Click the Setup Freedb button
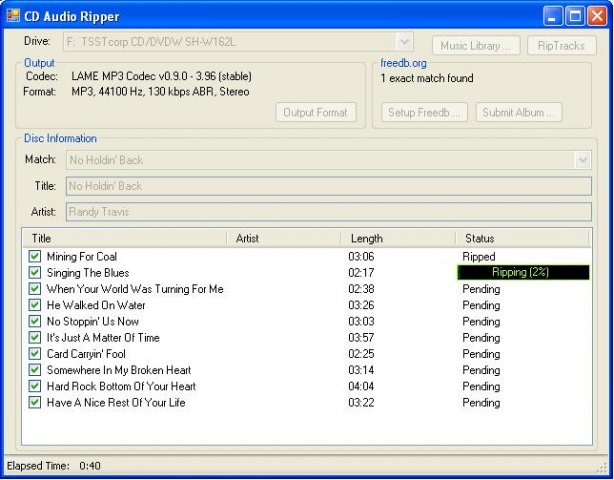 coord(424,112)
